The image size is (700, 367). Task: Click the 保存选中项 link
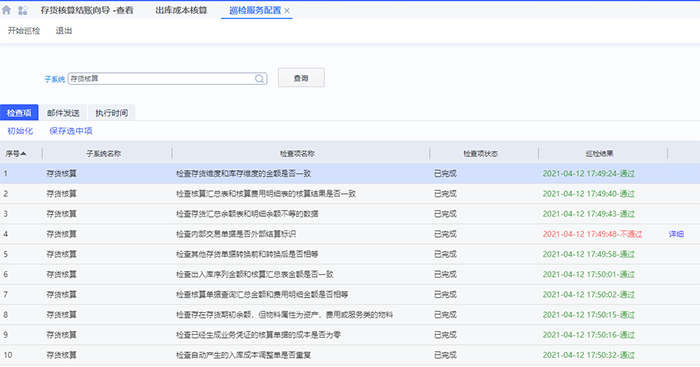[x=71, y=131]
